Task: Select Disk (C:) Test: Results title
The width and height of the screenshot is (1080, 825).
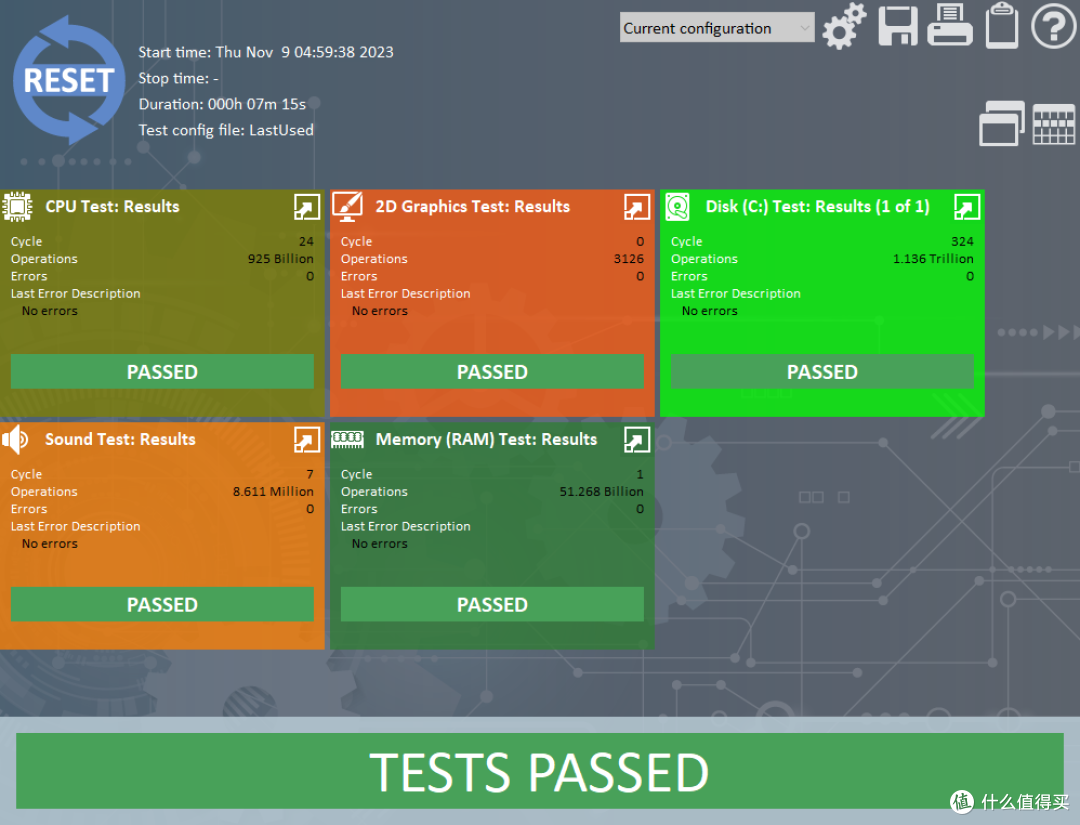Action: click(818, 207)
